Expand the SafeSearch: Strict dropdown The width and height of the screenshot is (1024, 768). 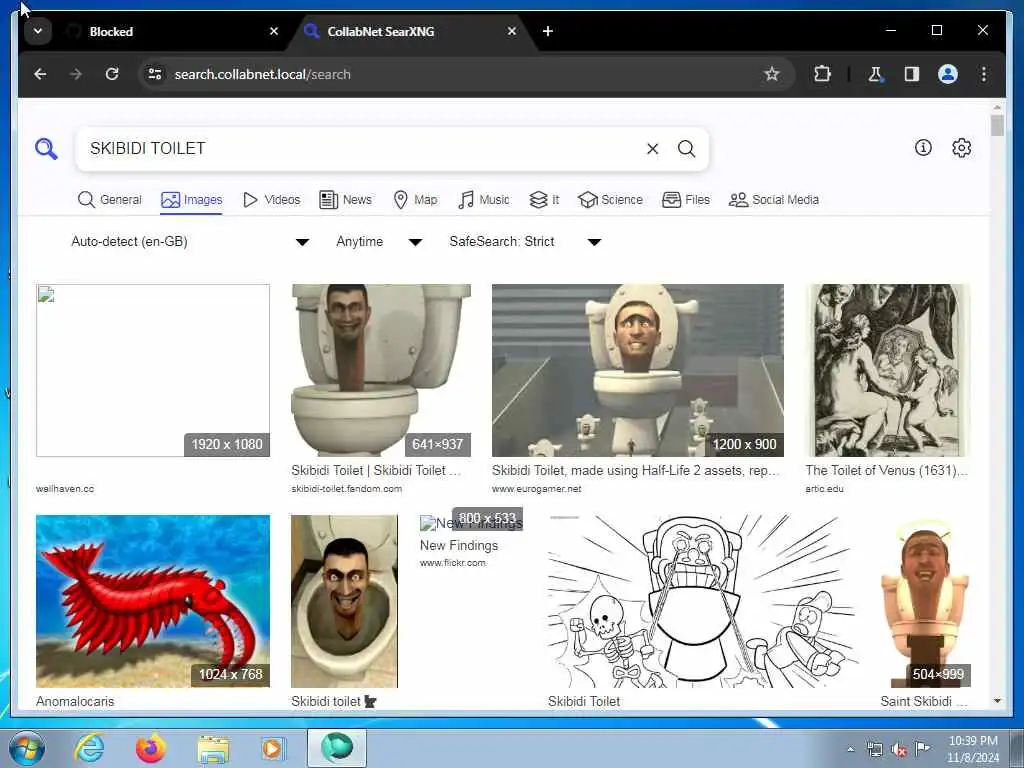[525, 242]
